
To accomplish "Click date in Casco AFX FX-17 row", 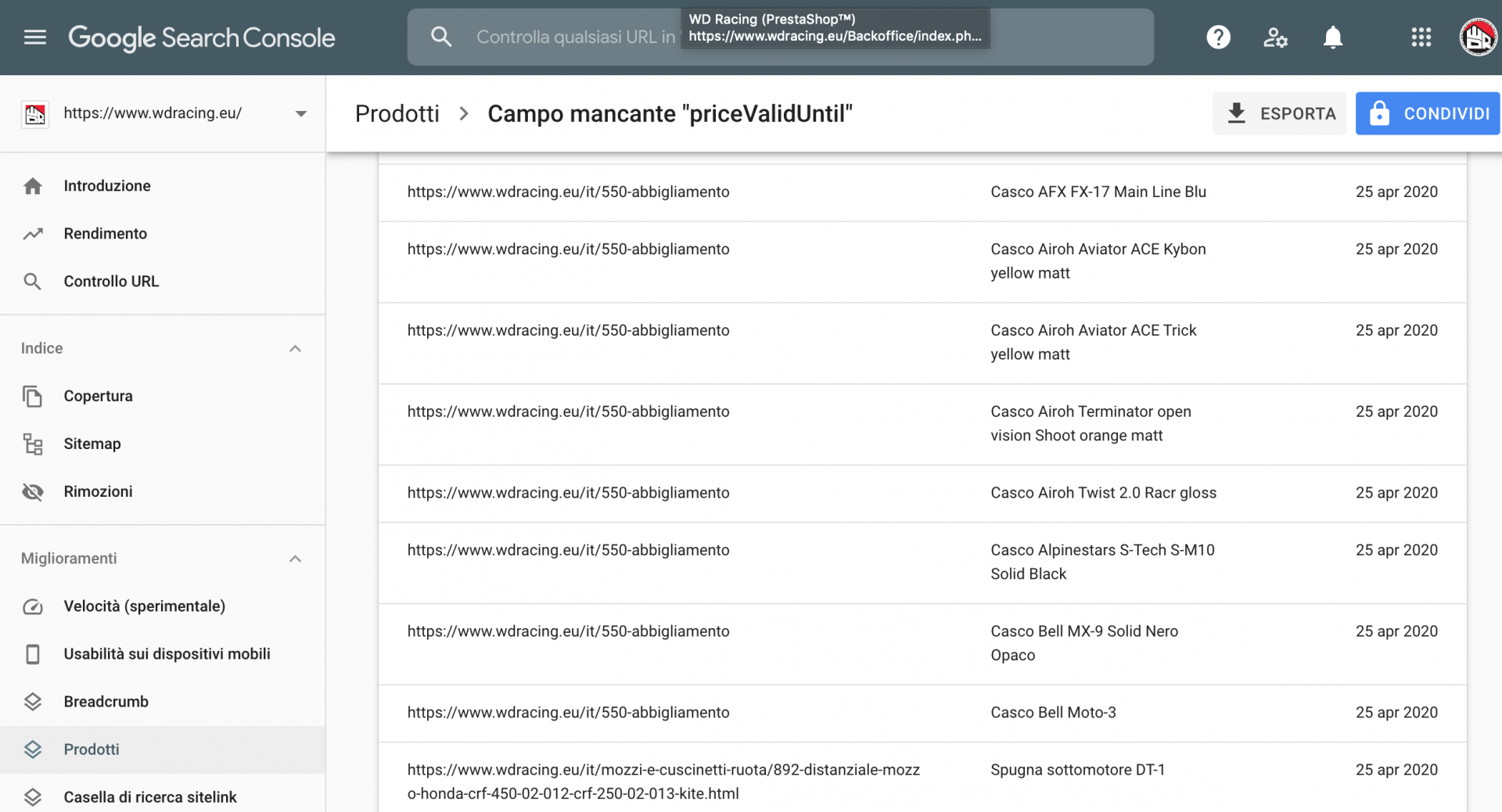I will click(x=1396, y=192).
